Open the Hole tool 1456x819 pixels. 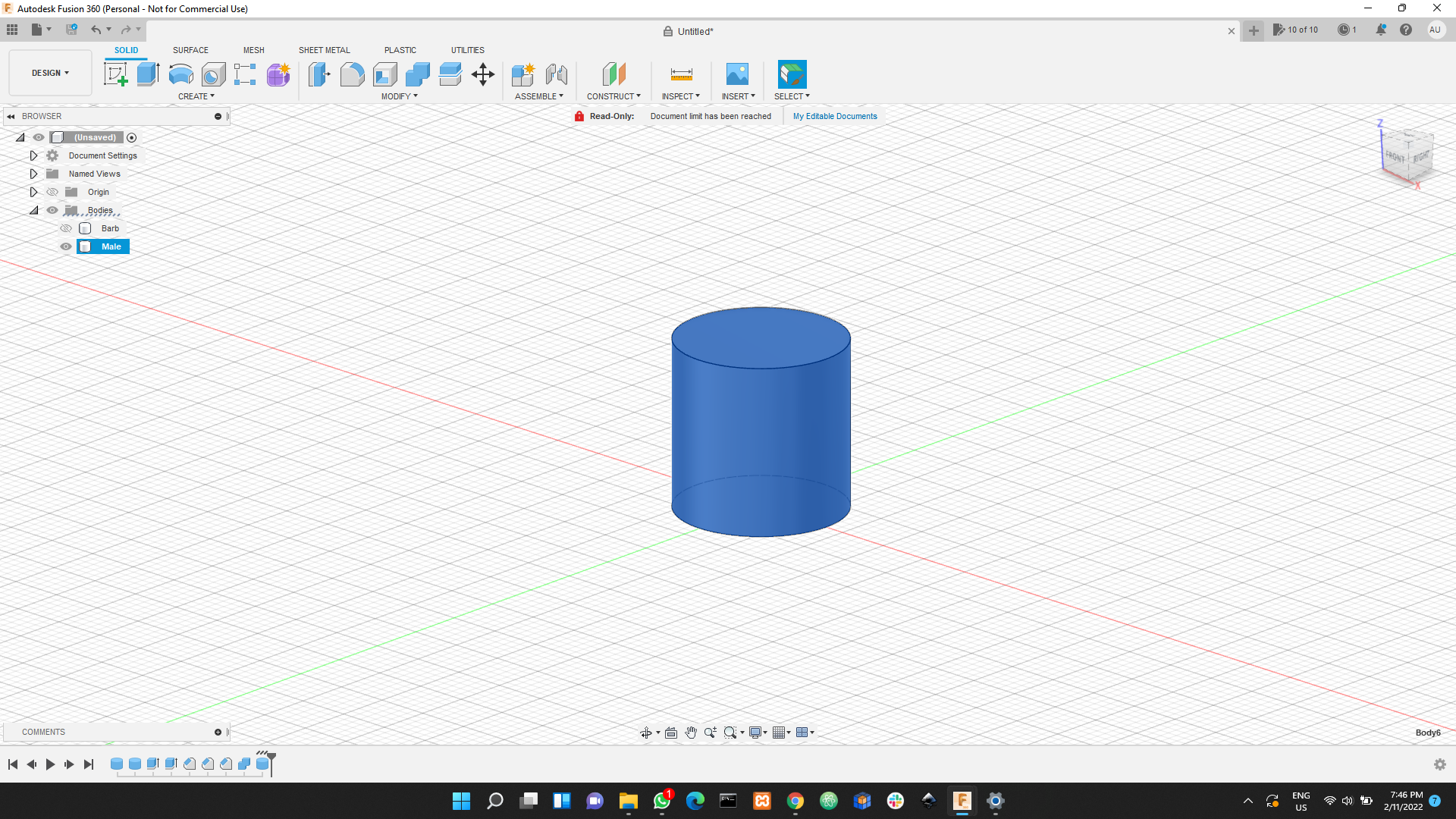(x=213, y=74)
